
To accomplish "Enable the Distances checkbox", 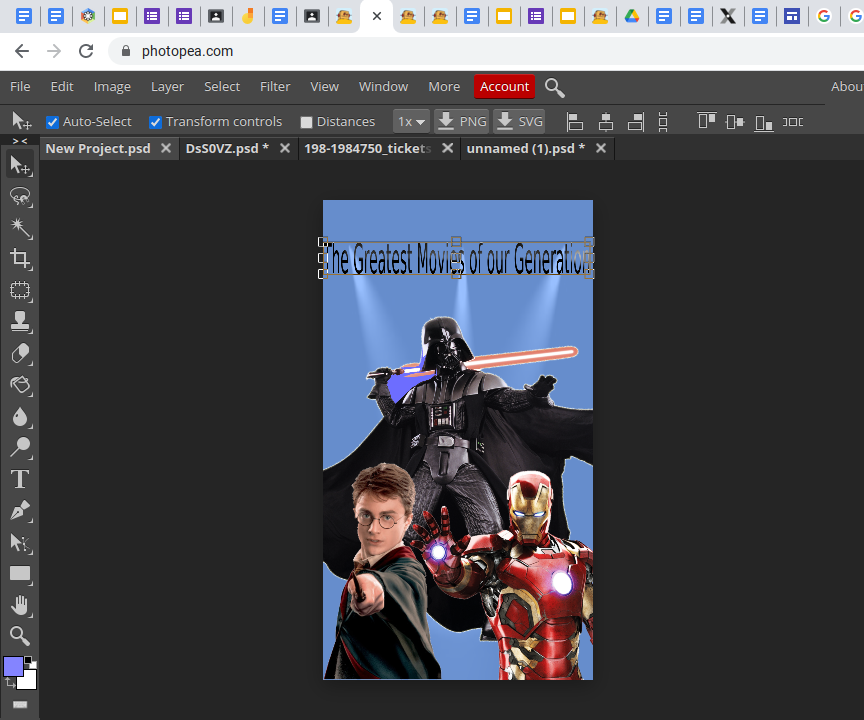I will click(x=306, y=121).
